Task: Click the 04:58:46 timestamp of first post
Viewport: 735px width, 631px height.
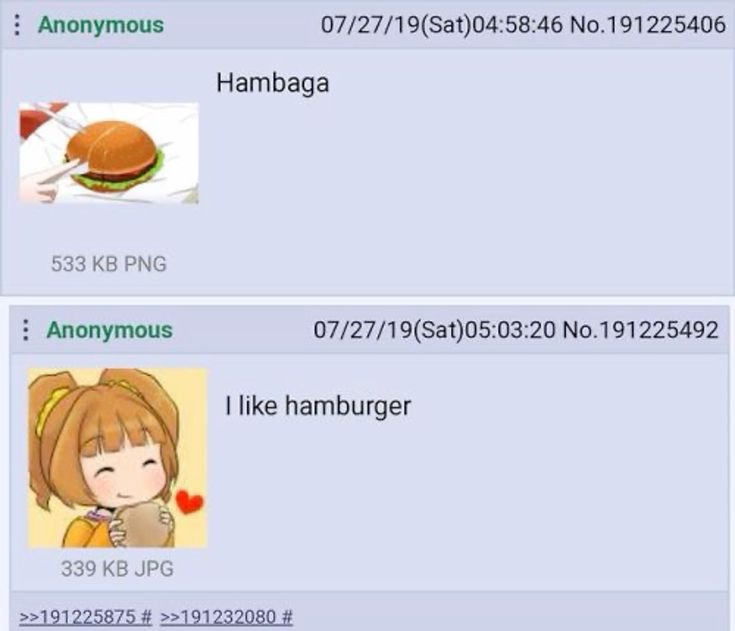Action: tap(517, 24)
